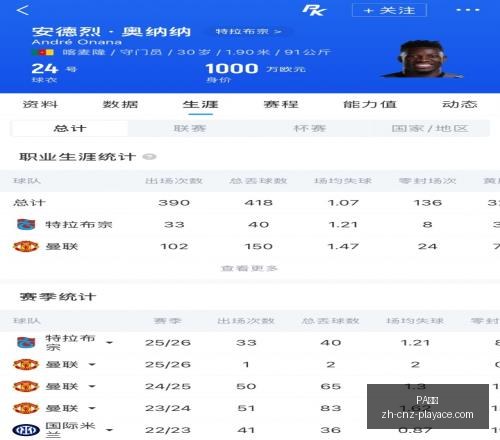
Task: Open the PK comparison icon
Action: [x=314, y=10]
